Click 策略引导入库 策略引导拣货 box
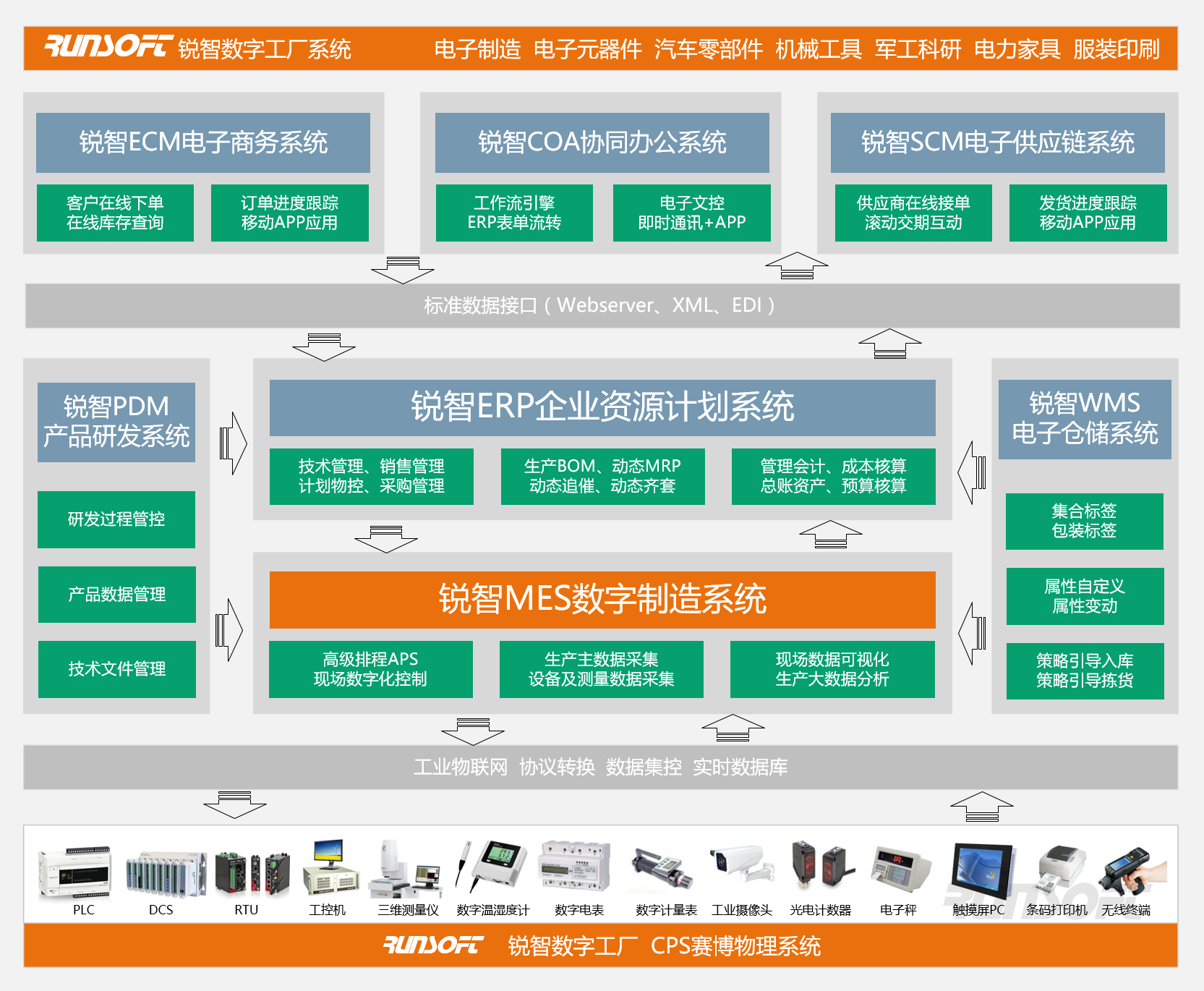Viewport: 1204px width, 991px height. (1085, 671)
